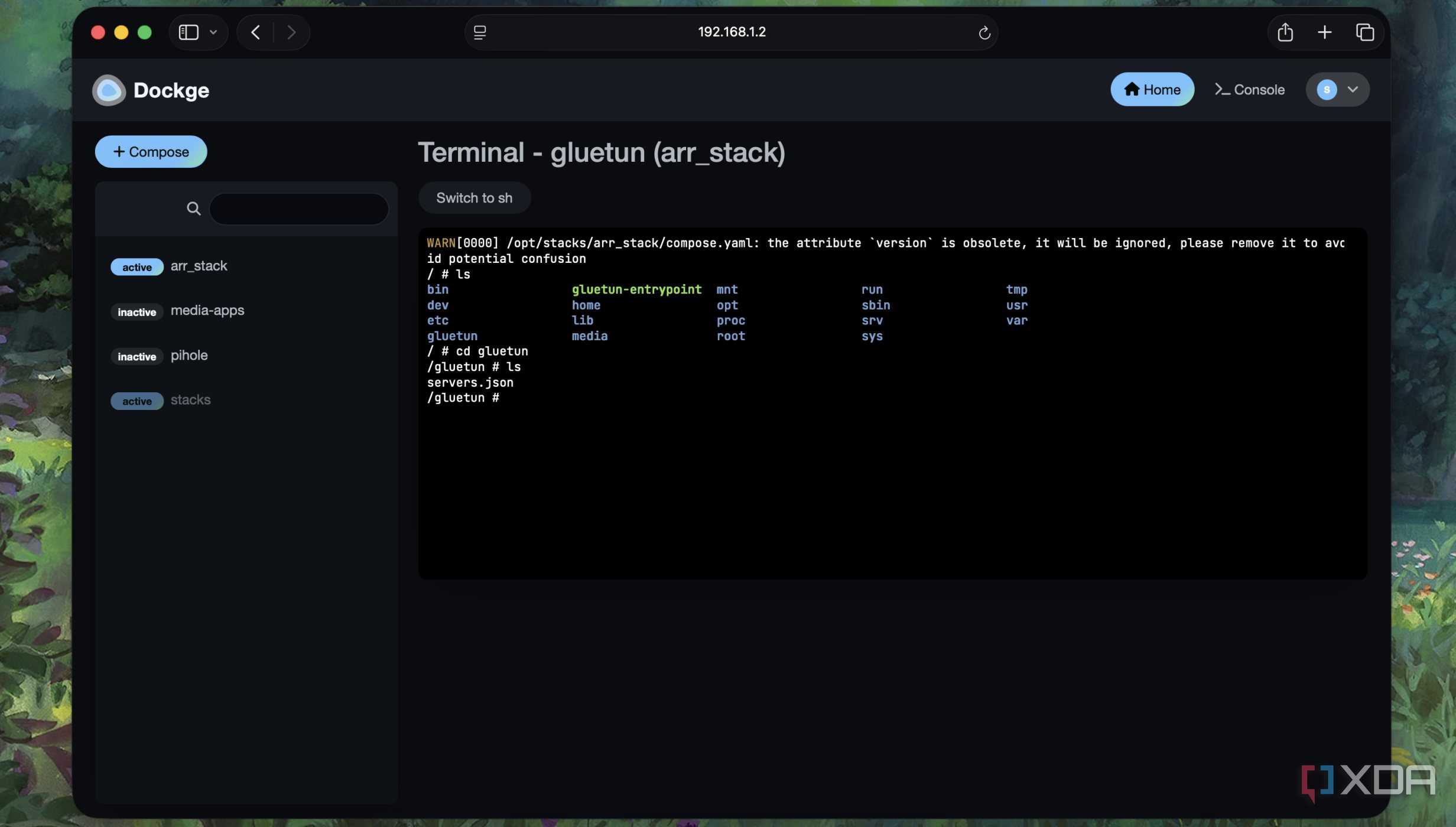Click gluetun-entrypoint in terminal output
Screen dimensions: 1456x827
[x=637, y=289]
